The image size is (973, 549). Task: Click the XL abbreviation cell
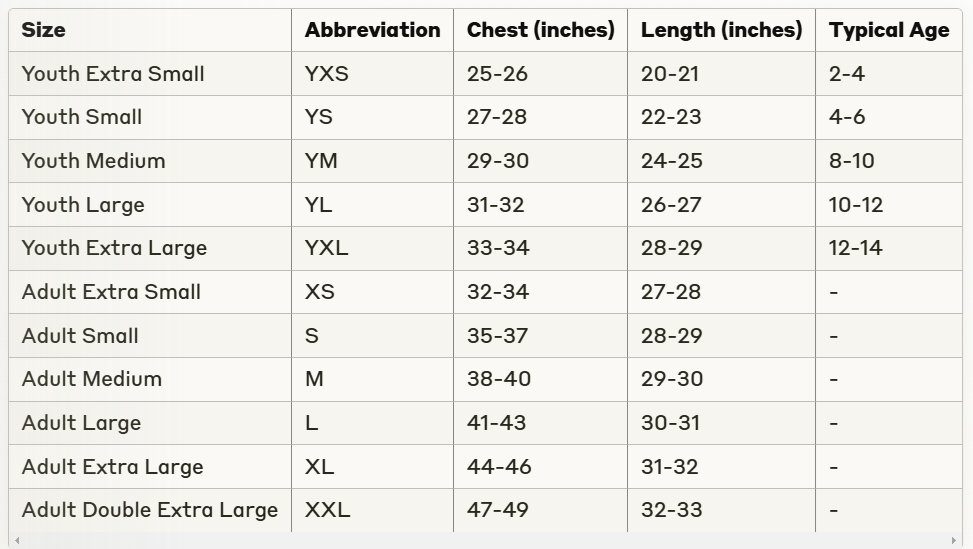pos(320,467)
